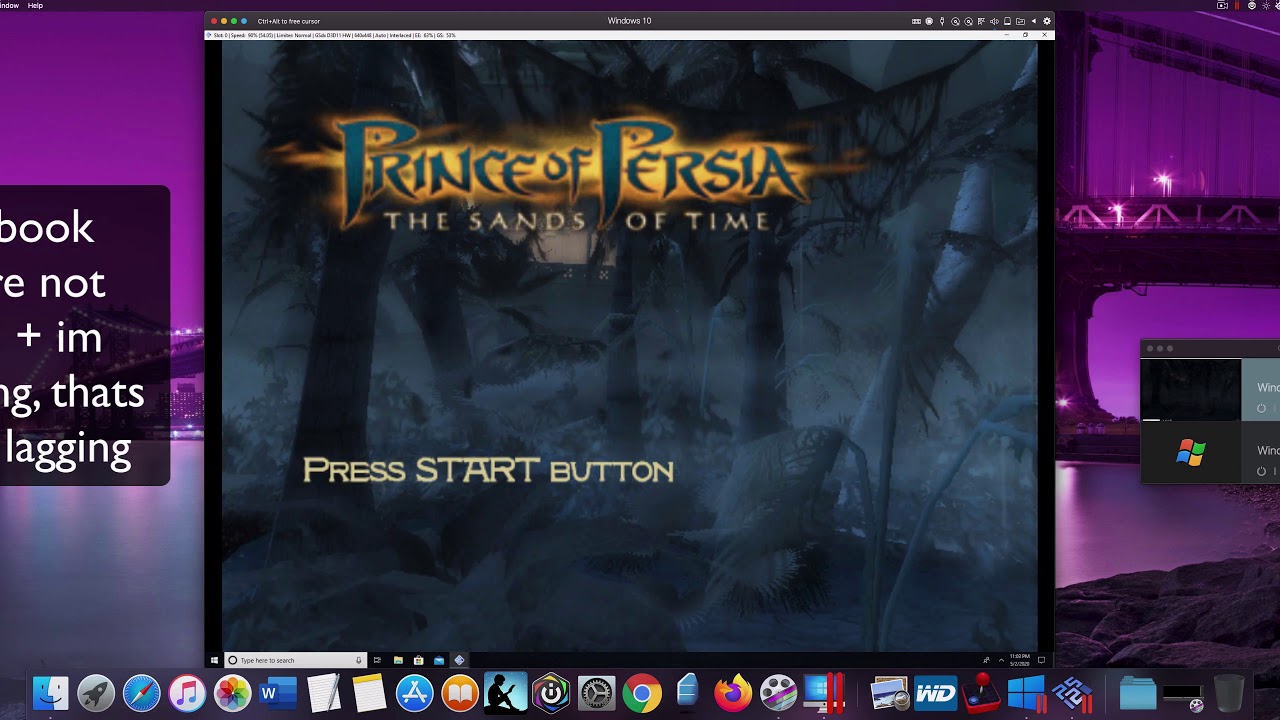Open Parallels VM configuration gear icon
Screen dimensions: 1280x720
[1047, 21]
